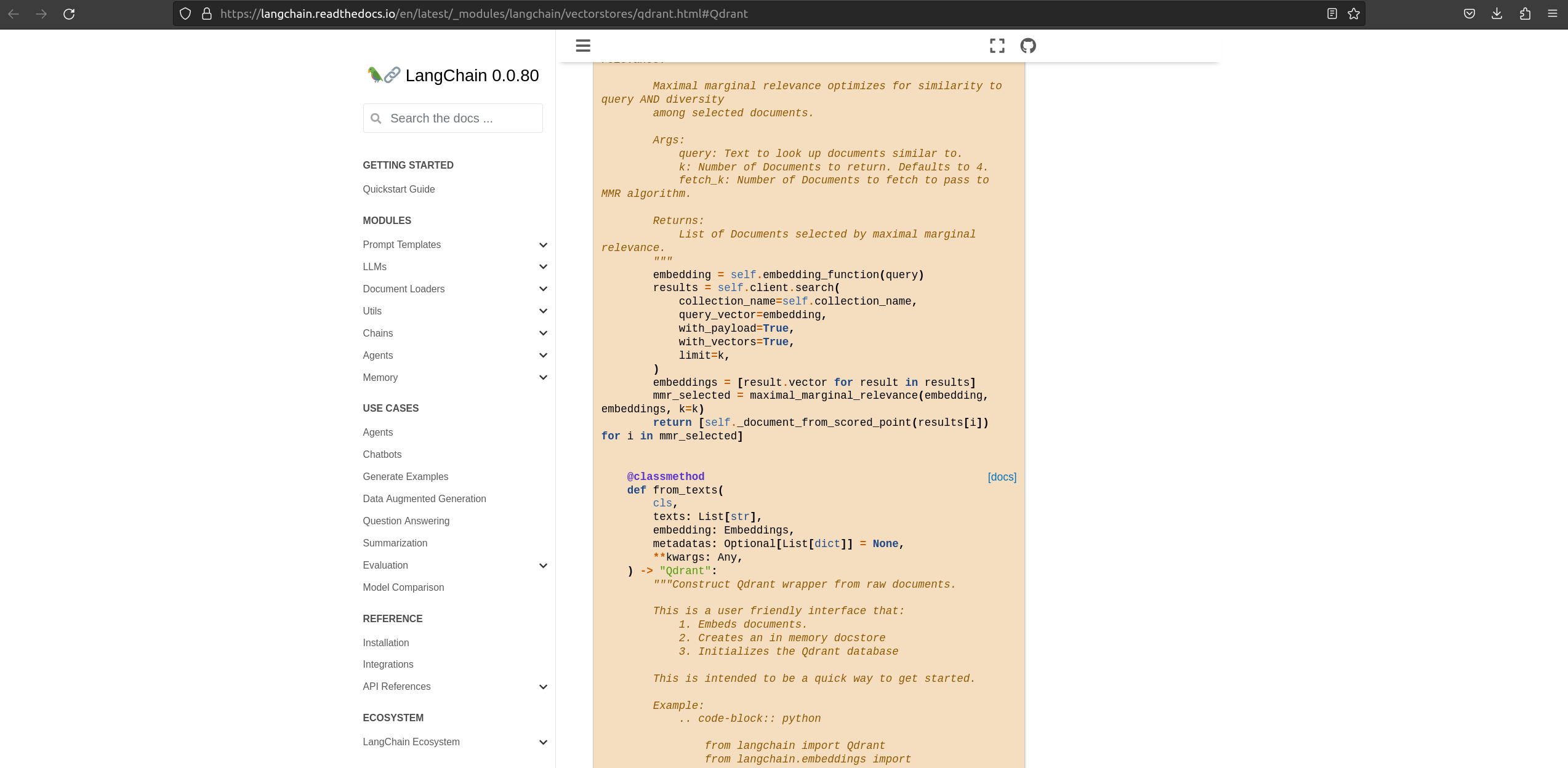Open the API References page
Viewport: 1568px width, 768px height.
(x=397, y=686)
